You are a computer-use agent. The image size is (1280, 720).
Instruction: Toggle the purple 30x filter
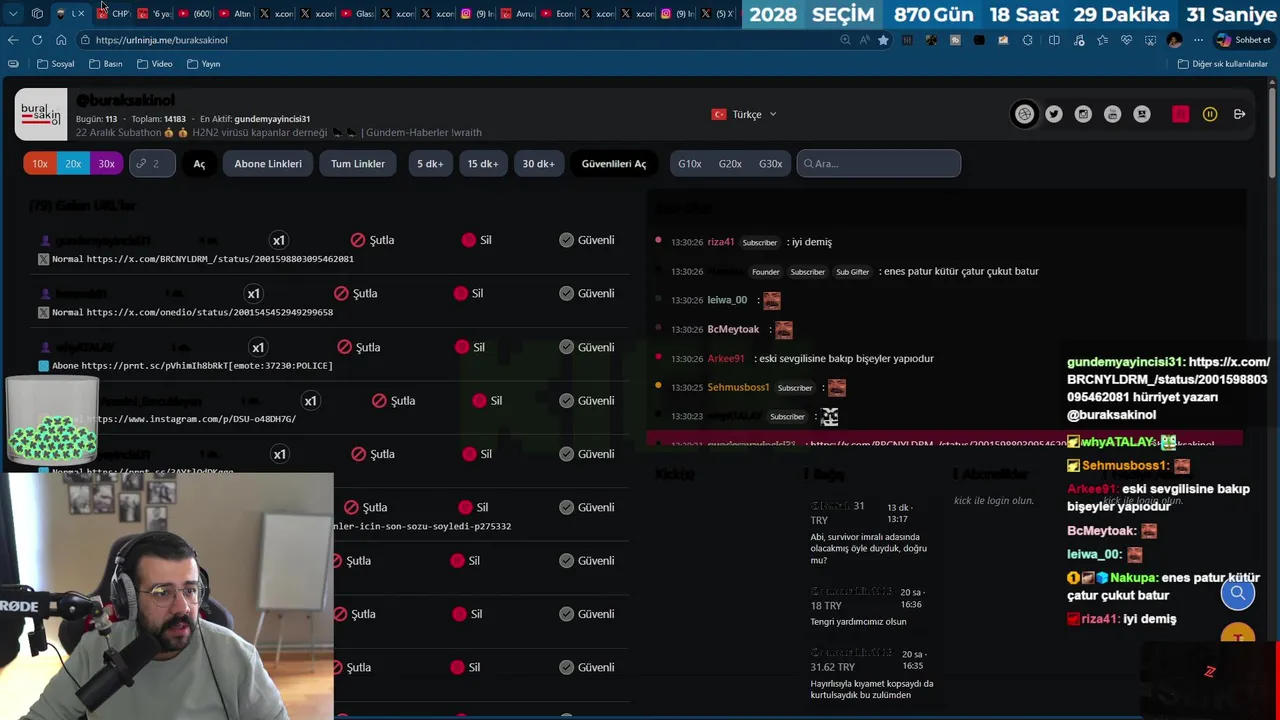coord(106,164)
